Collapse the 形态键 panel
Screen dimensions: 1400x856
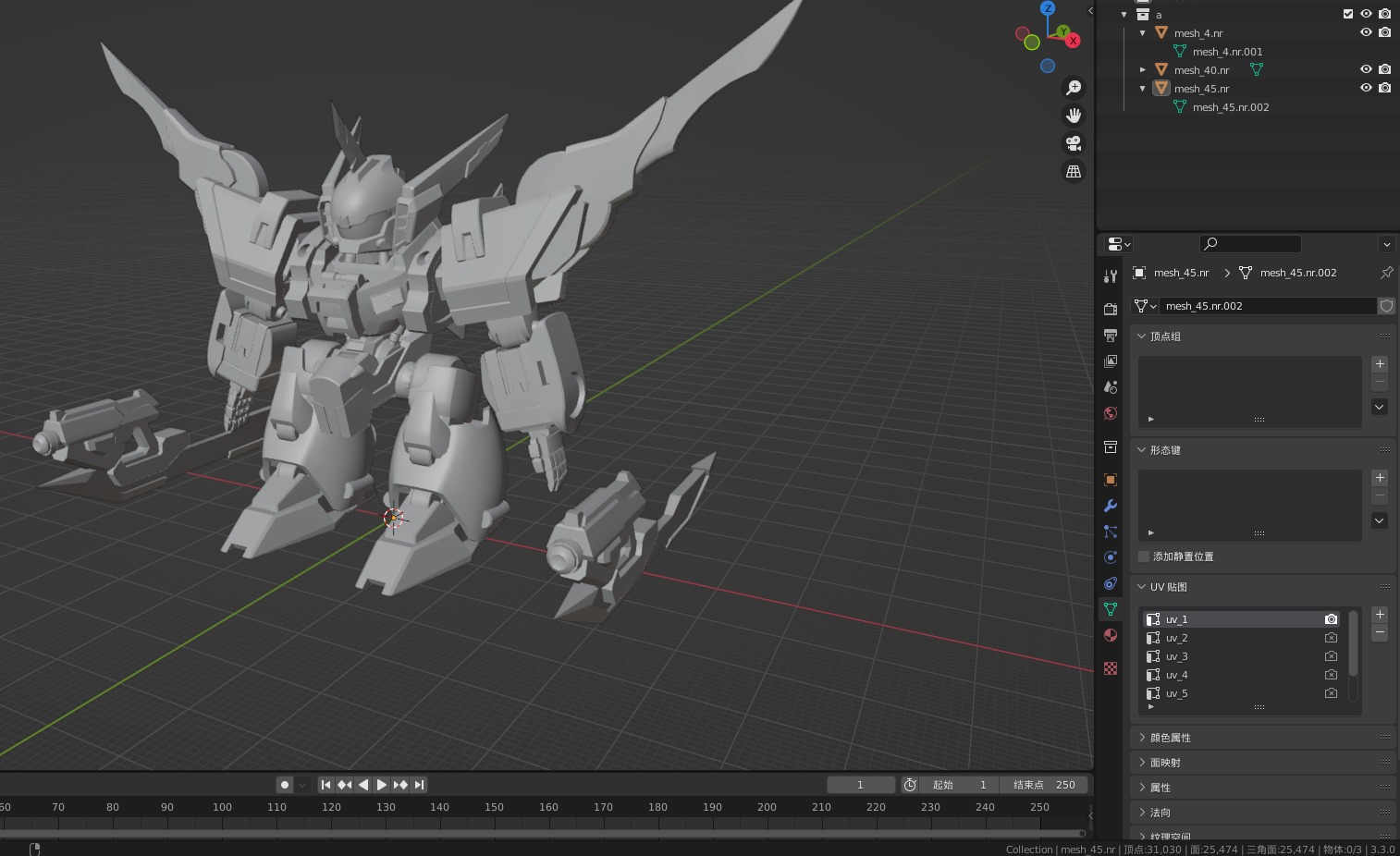coord(1141,450)
